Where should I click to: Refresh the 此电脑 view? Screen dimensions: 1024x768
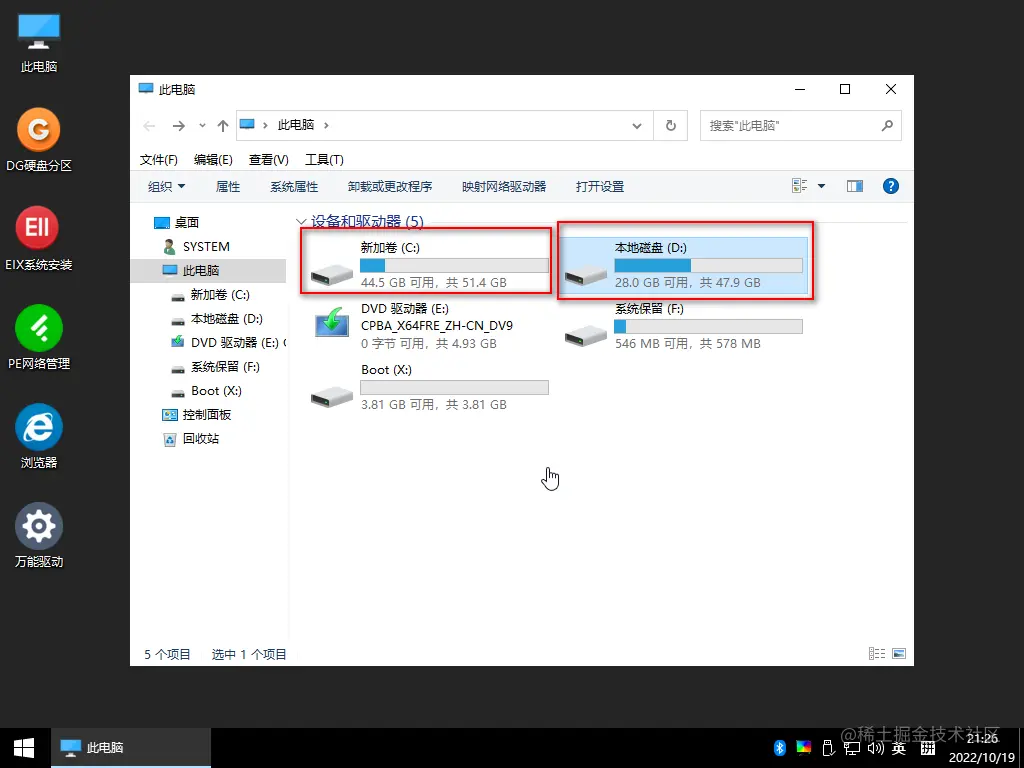[x=671, y=125]
